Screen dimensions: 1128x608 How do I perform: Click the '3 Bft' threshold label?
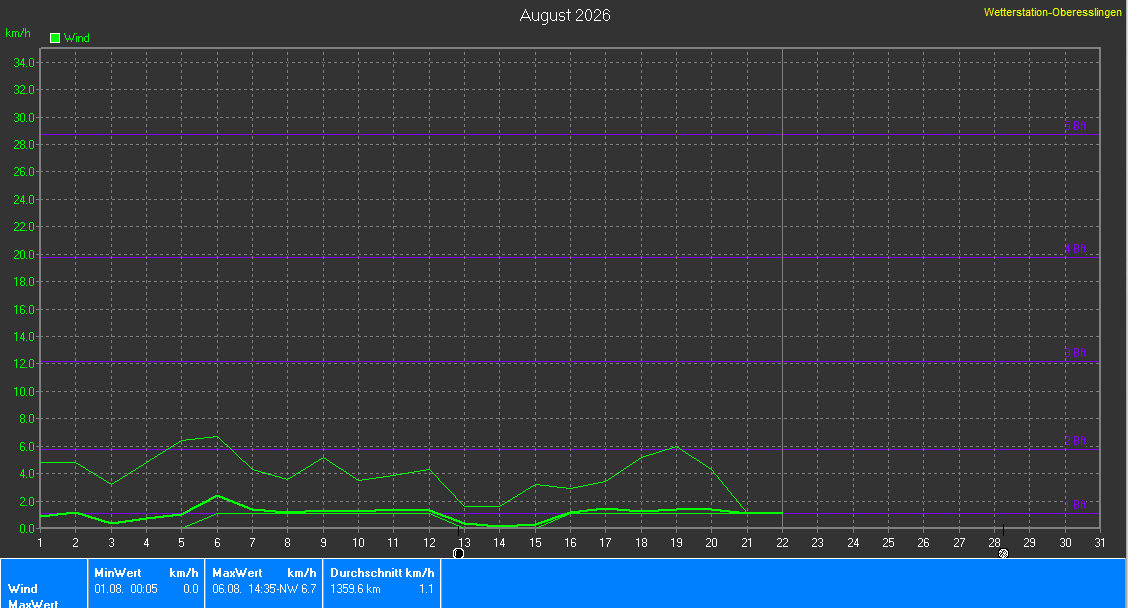(x=1075, y=353)
